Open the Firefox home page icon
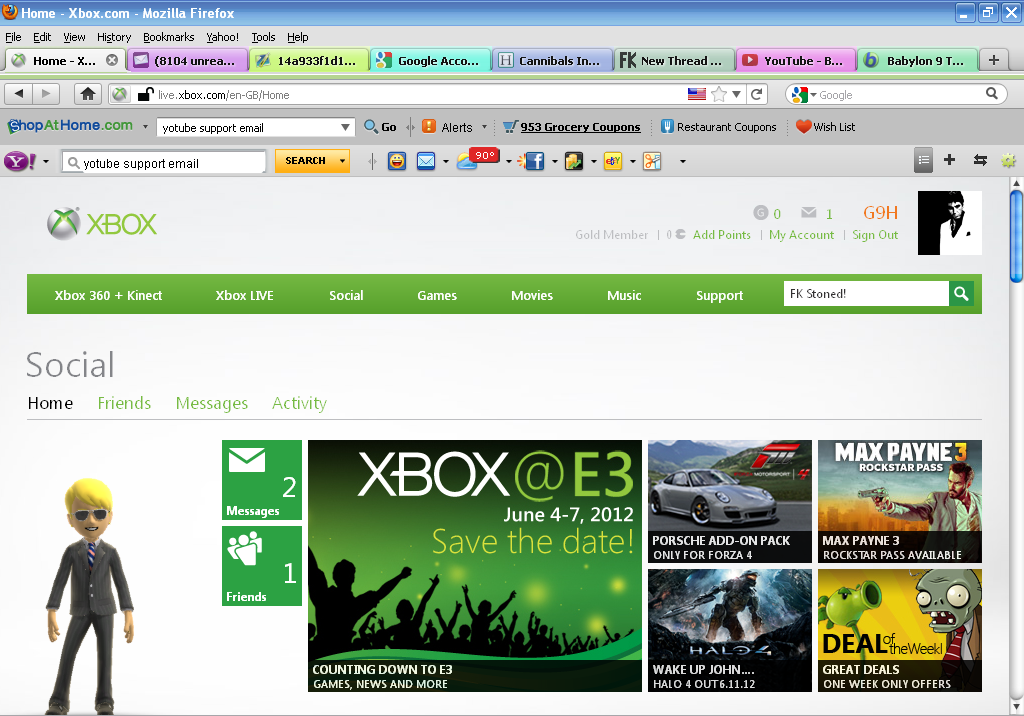The image size is (1024, 716). point(88,94)
